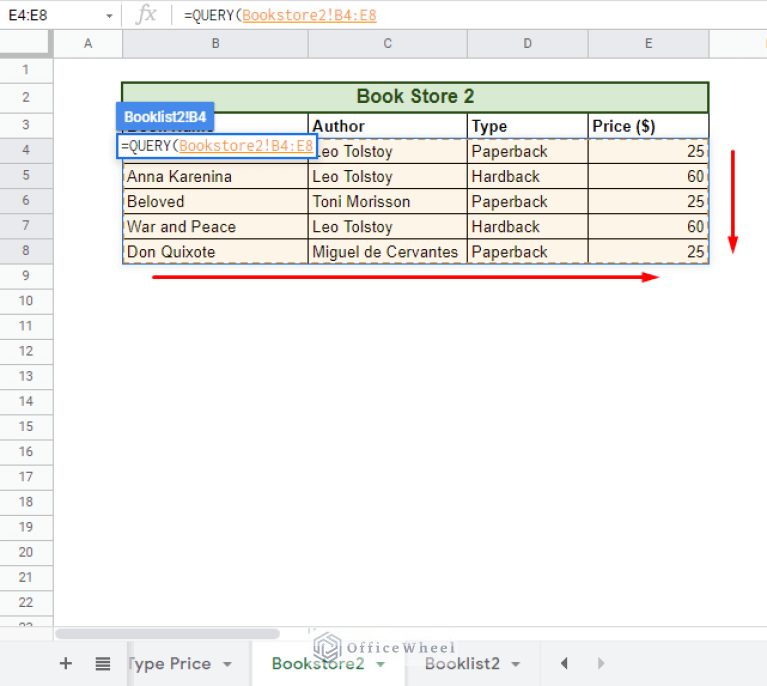Switch to the Booklist2 sheet tab

click(x=461, y=664)
